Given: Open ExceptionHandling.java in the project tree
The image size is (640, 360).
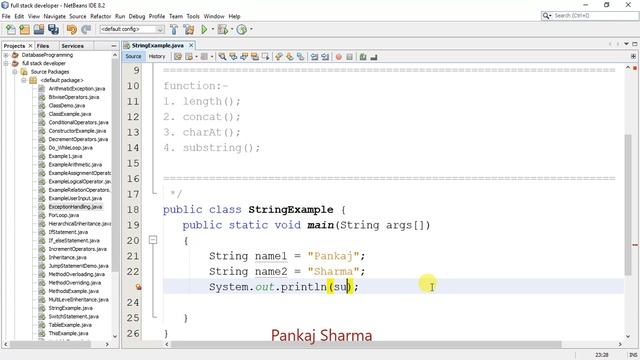Looking at the screenshot, I should [75, 207].
